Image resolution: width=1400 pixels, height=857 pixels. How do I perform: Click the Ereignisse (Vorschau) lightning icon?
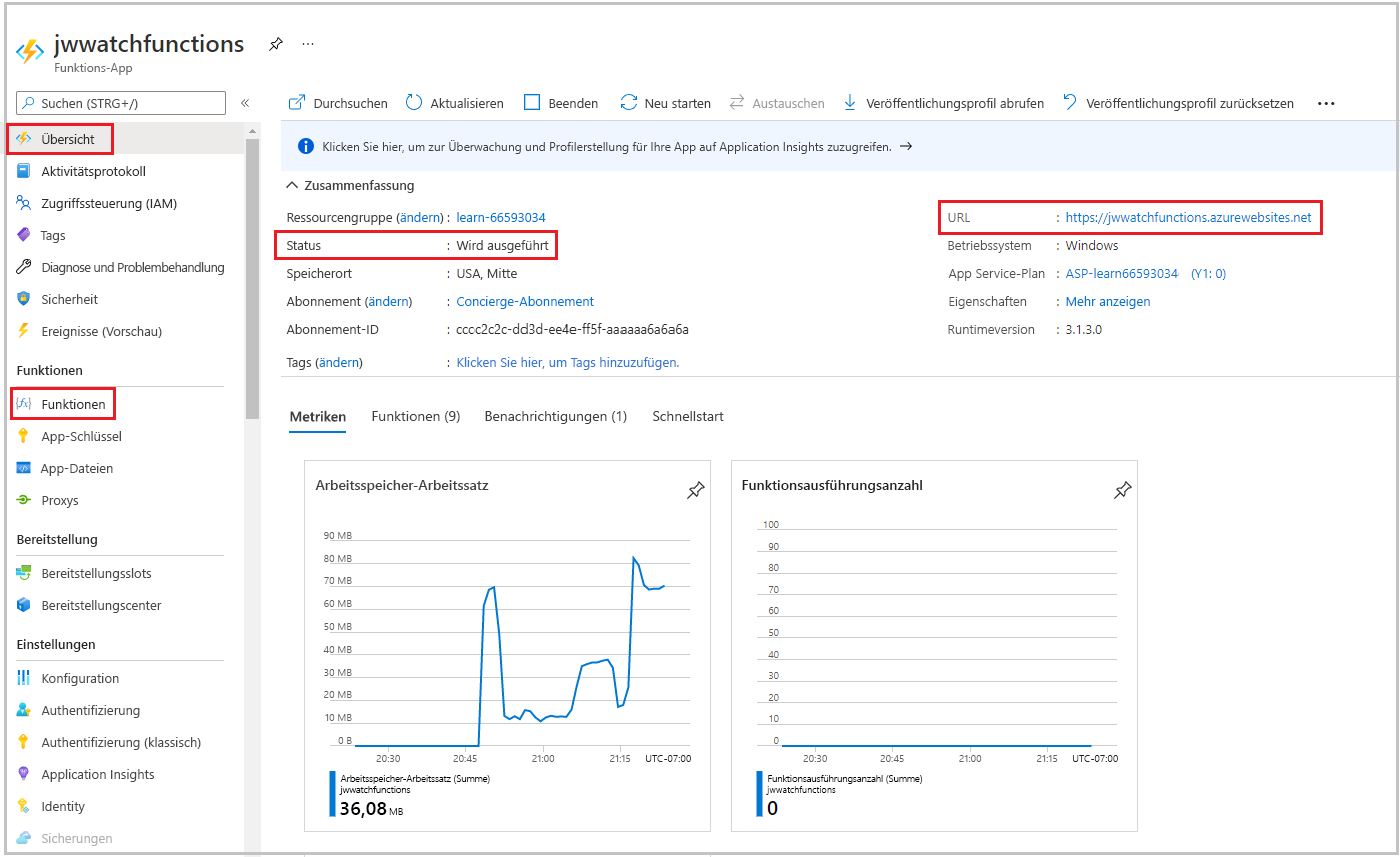pos(24,331)
